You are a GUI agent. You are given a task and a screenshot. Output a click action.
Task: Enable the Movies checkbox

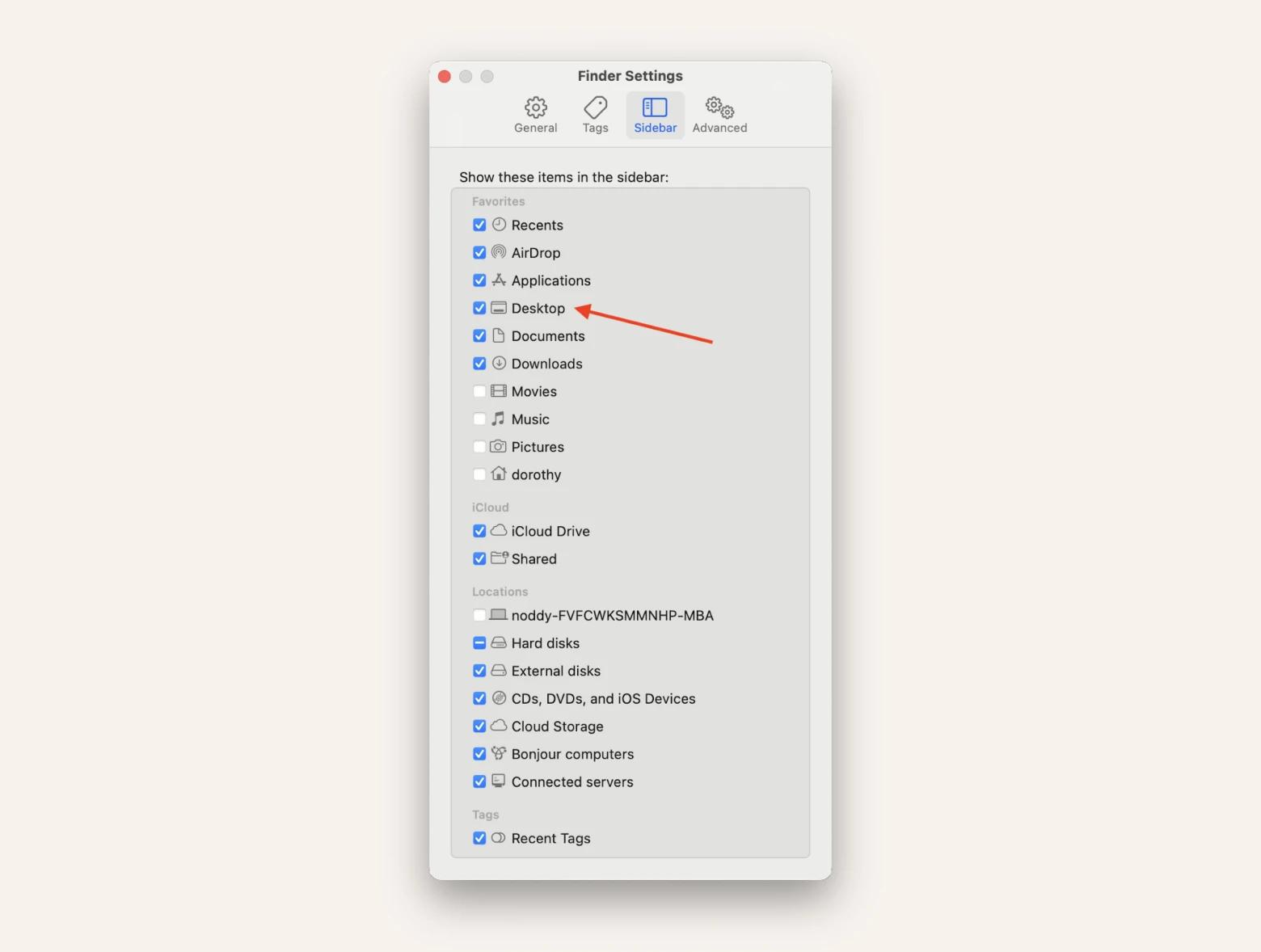[x=479, y=391]
